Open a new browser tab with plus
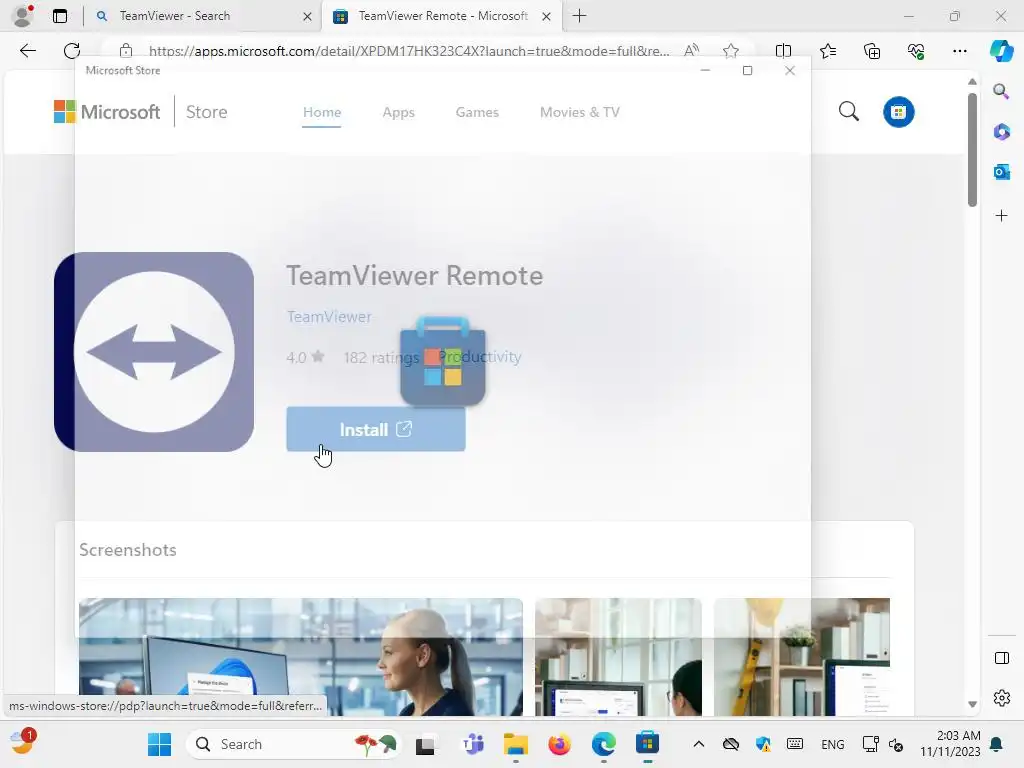 579,16
